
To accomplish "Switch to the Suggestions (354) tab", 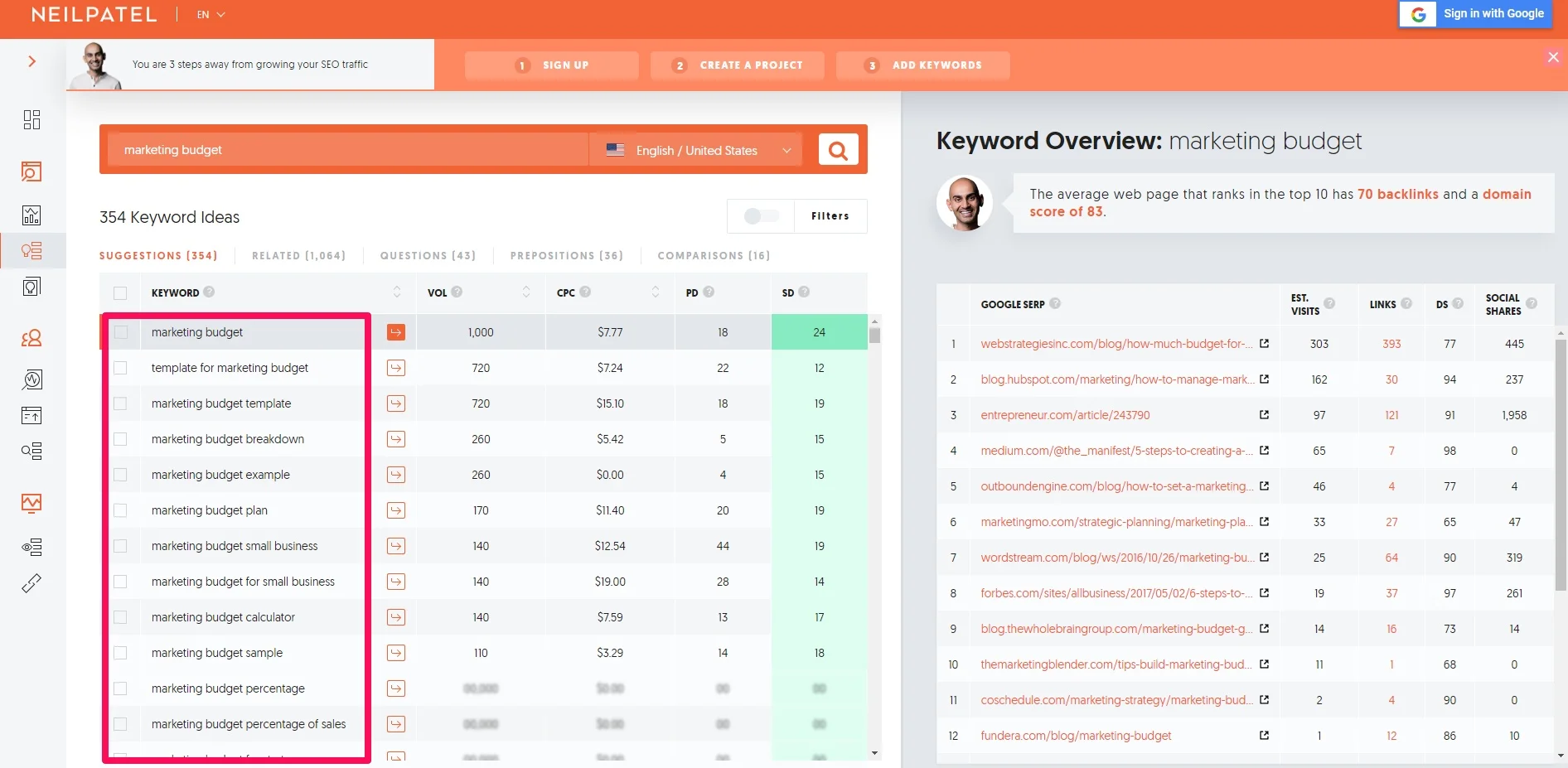I will click(x=158, y=255).
